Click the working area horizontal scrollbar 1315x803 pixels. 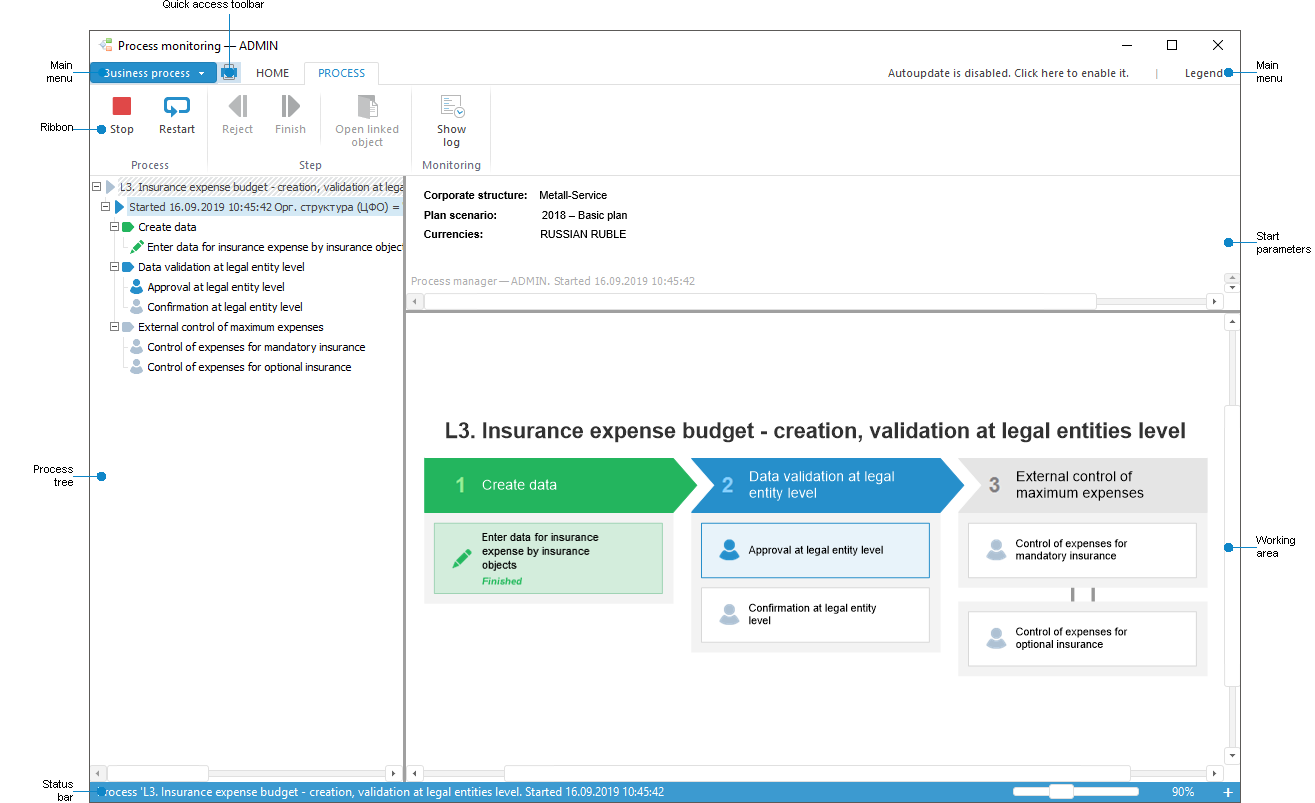(817, 773)
